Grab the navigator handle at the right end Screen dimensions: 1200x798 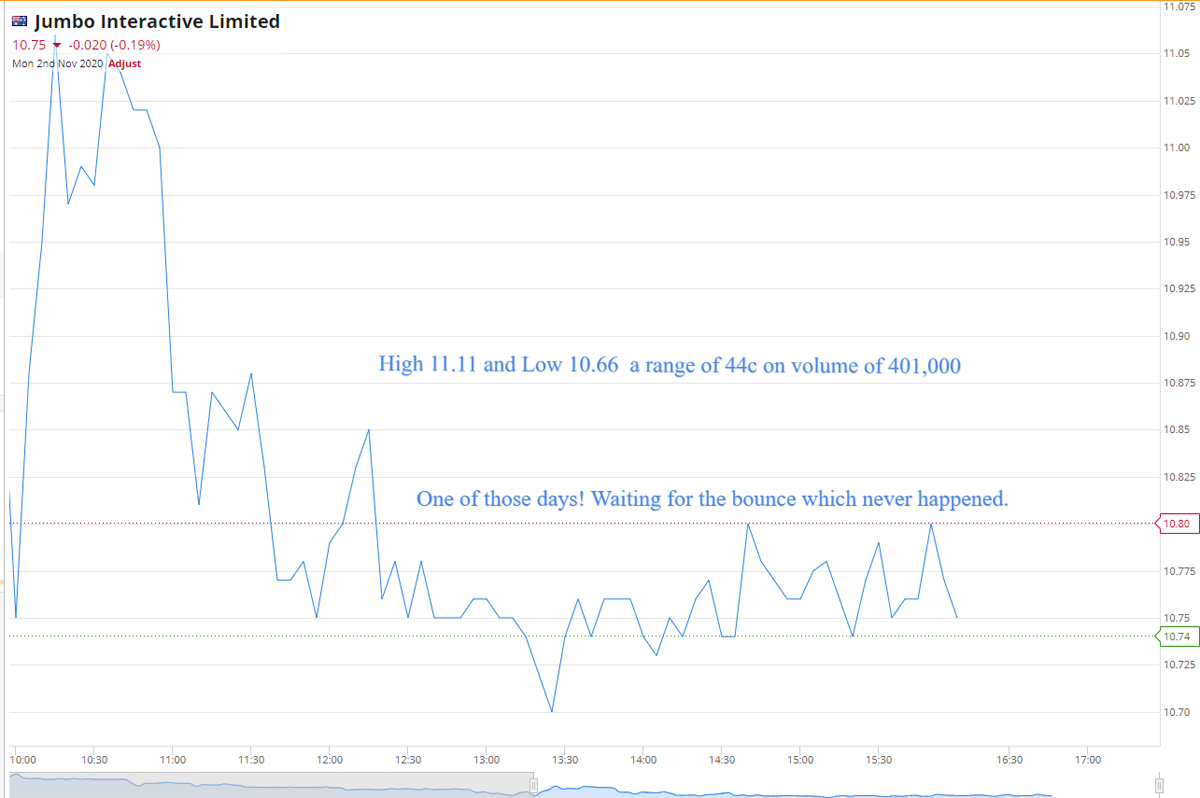point(1159,786)
